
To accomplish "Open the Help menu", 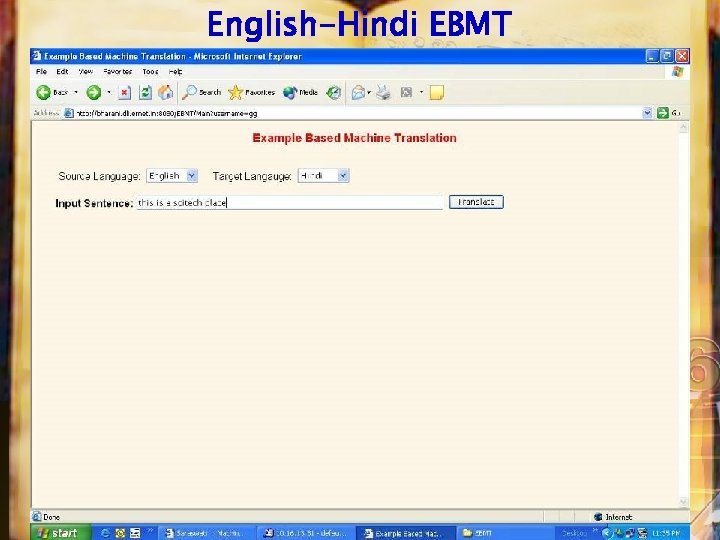I will tap(175, 72).
